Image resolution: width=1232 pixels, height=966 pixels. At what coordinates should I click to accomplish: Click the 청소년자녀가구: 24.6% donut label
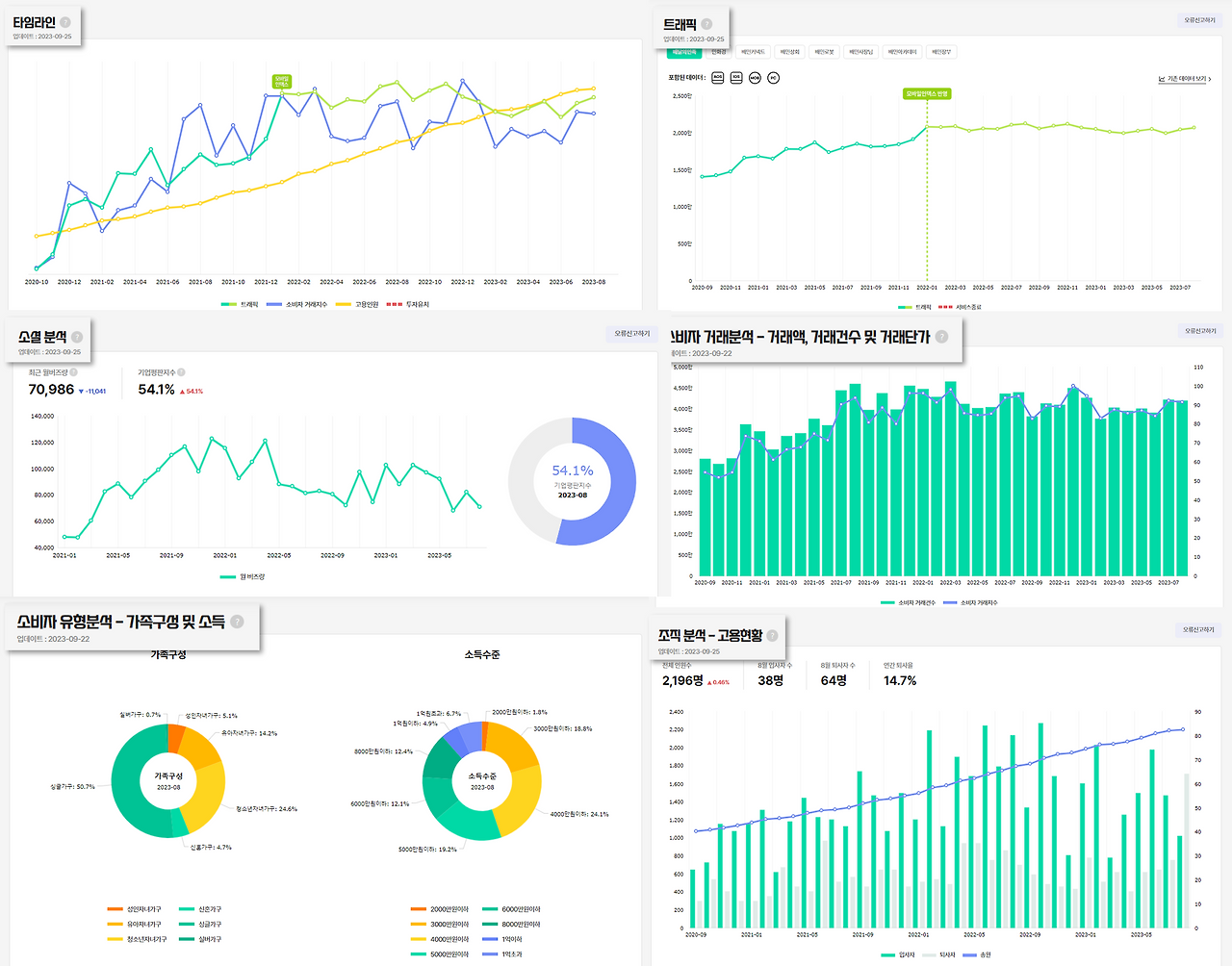[267, 809]
